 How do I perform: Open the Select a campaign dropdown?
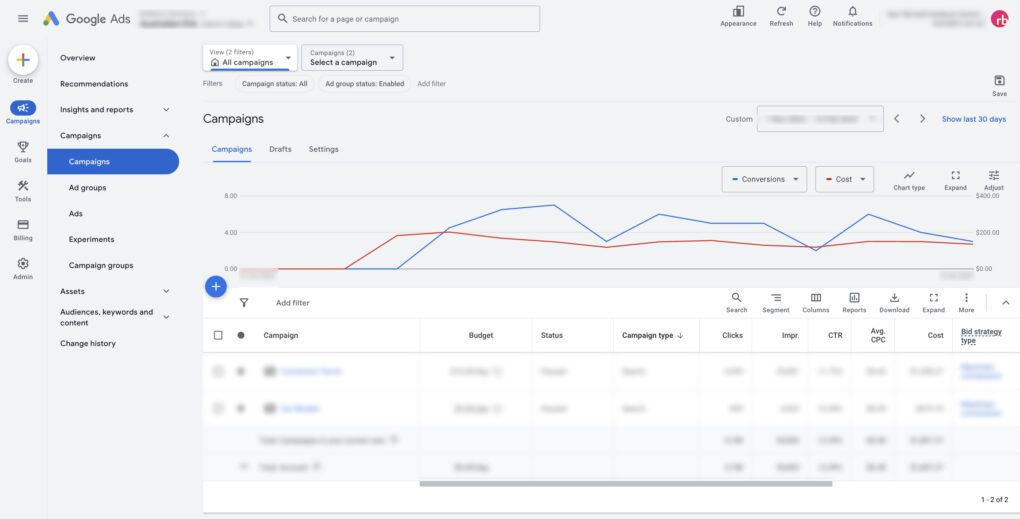(x=352, y=57)
